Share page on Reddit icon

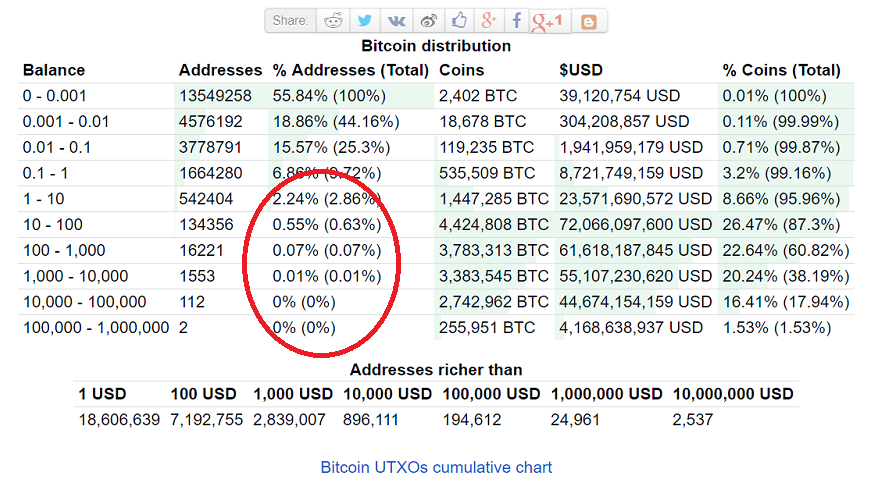333,21
